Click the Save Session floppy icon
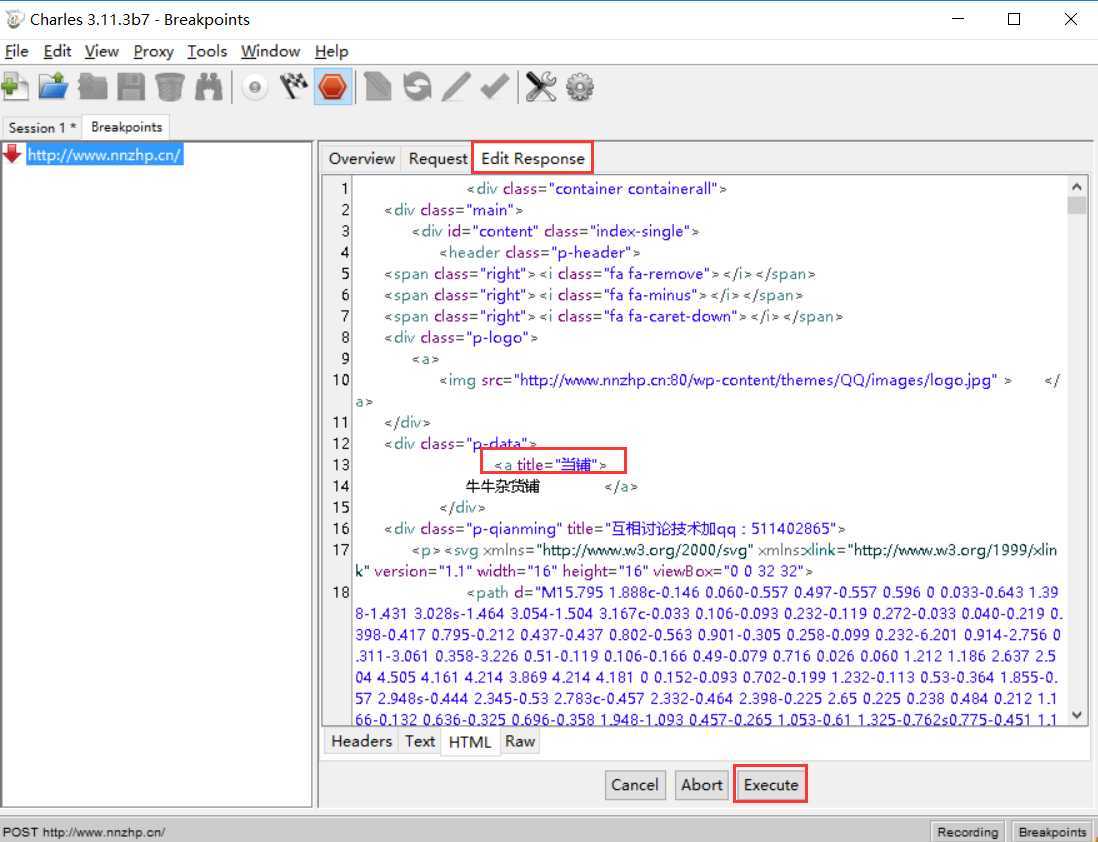Image resolution: width=1098 pixels, height=842 pixels. point(131,88)
